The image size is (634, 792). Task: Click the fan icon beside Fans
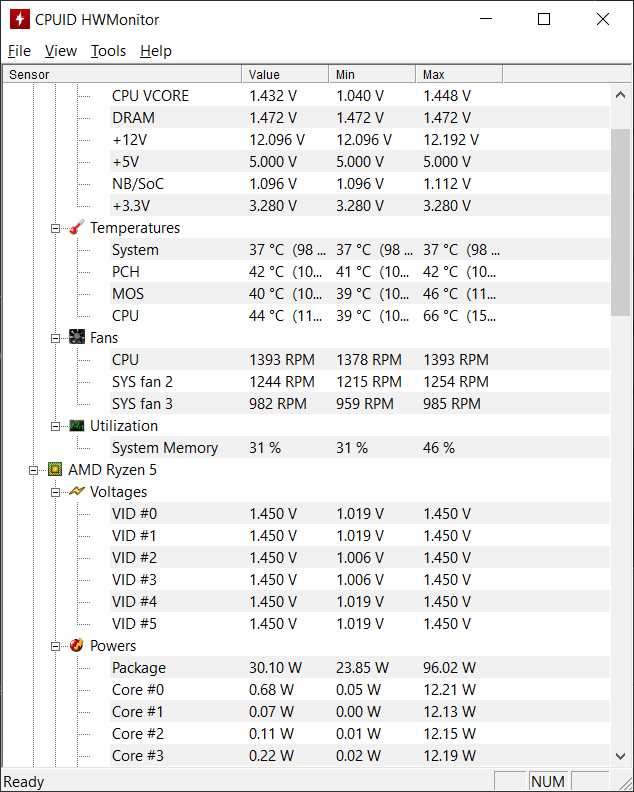click(77, 337)
